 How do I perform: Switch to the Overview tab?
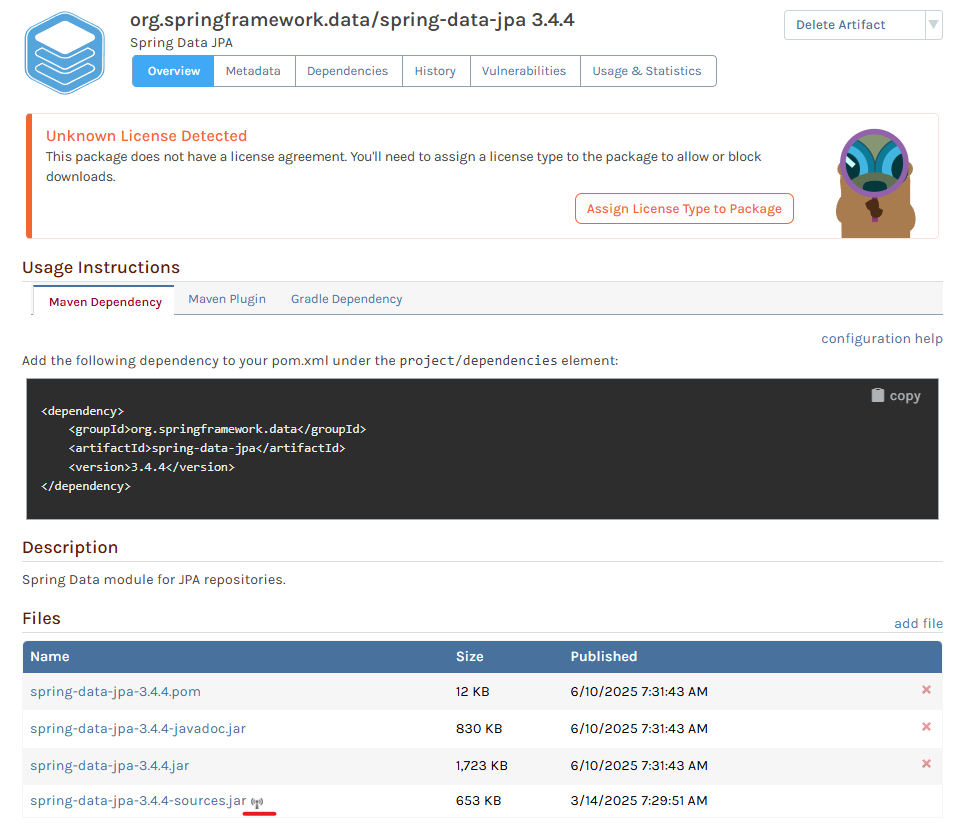tap(173, 71)
